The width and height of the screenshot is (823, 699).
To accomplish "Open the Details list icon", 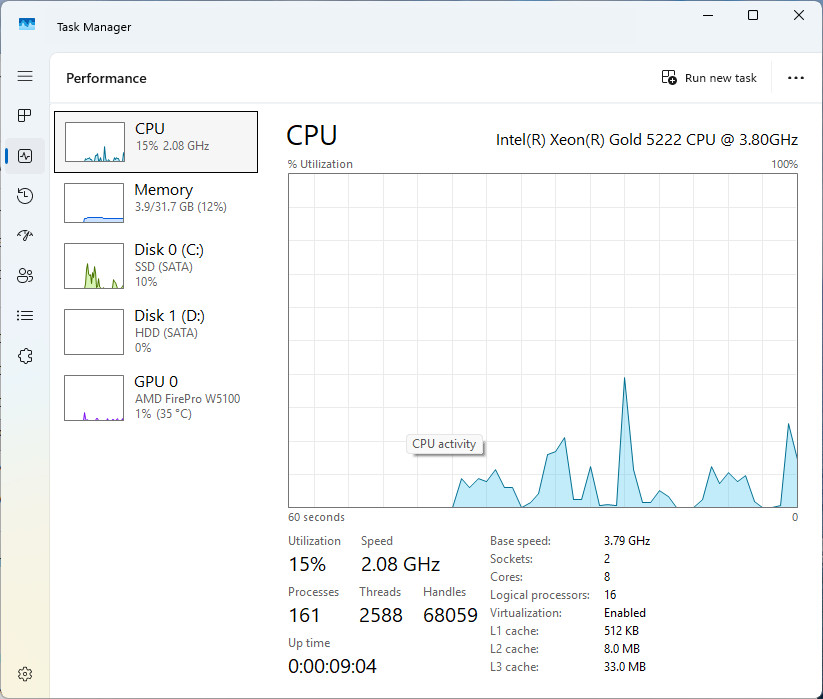I will point(25,315).
